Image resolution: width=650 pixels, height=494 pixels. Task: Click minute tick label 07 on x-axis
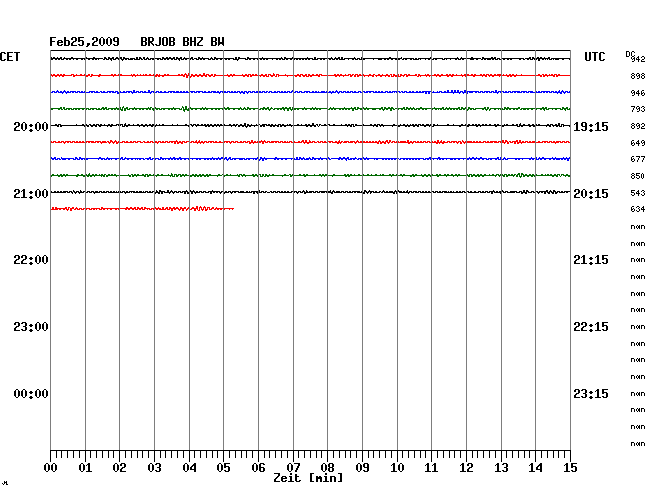click(x=293, y=468)
